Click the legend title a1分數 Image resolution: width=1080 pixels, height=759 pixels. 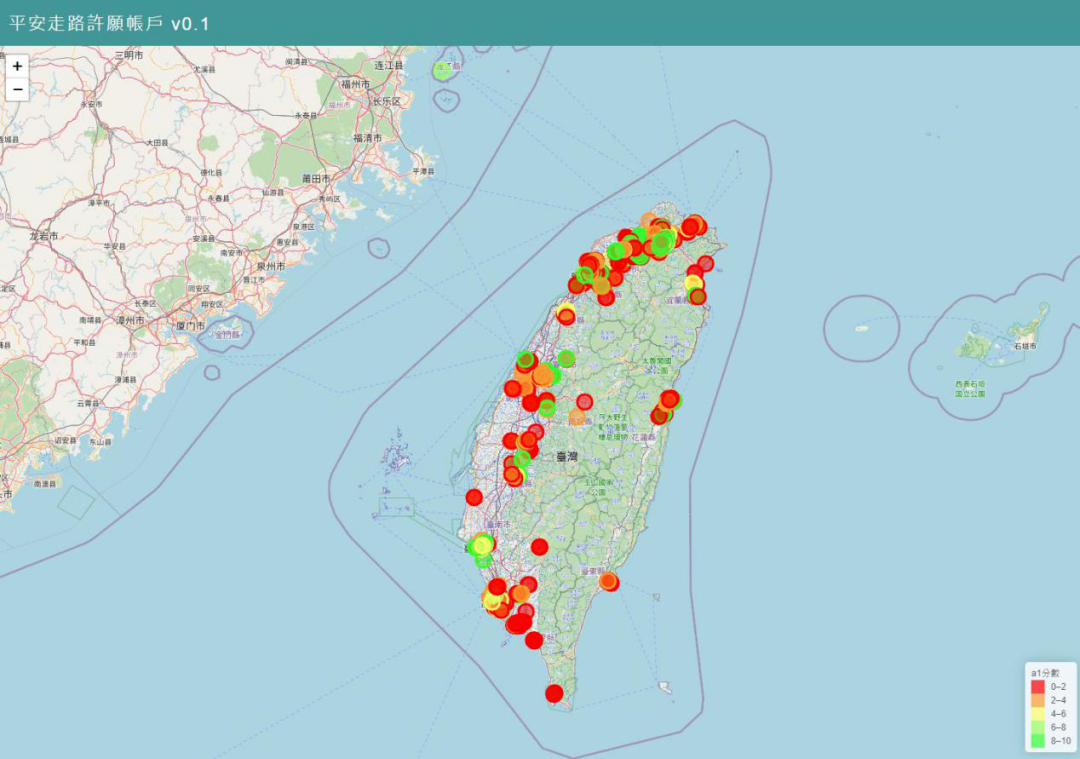point(1045,673)
